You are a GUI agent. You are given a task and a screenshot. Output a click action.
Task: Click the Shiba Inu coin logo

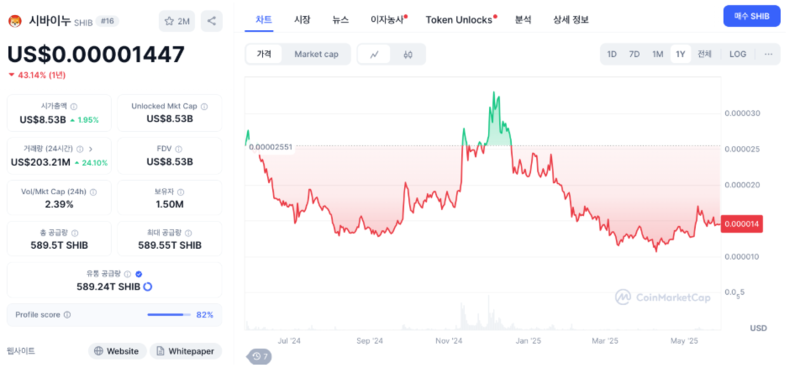click(x=16, y=21)
